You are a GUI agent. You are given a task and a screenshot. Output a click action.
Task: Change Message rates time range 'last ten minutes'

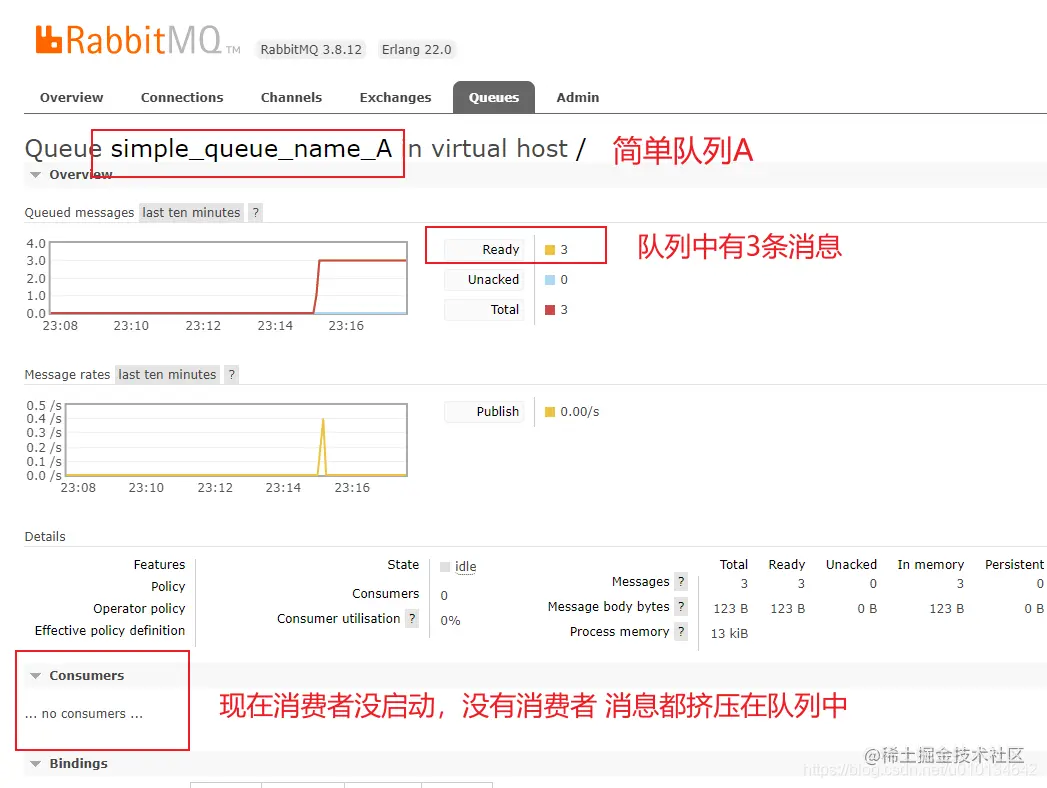(x=167, y=375)
